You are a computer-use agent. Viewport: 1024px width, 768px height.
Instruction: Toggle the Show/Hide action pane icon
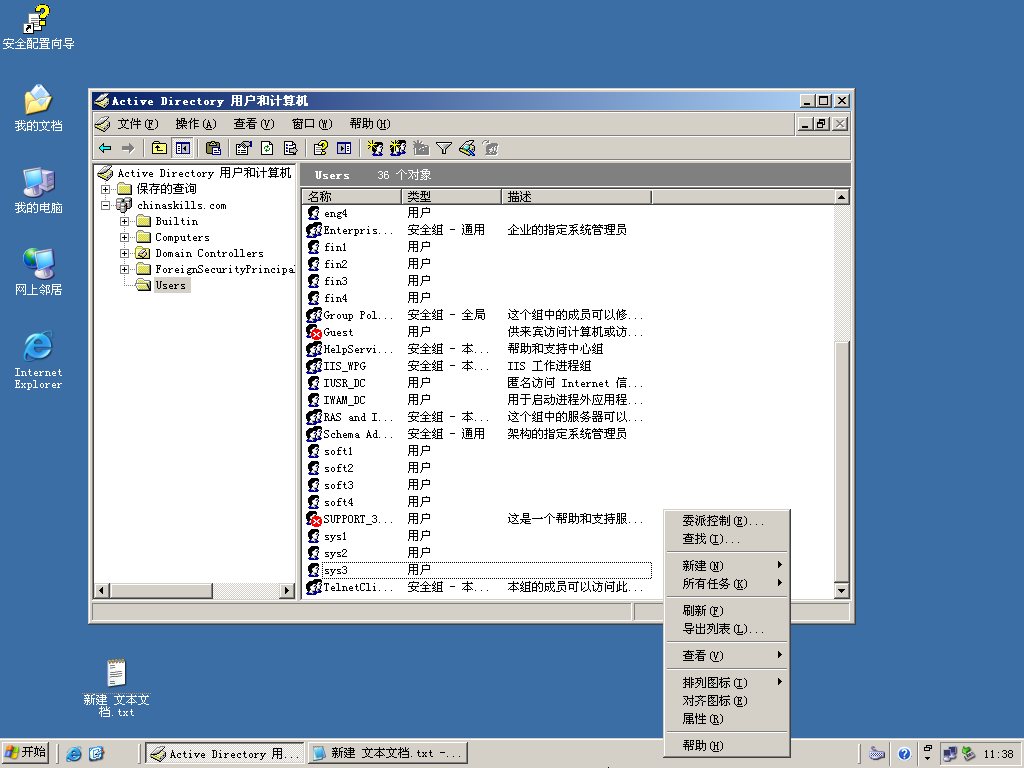pyautogui.click(x=344, y=148)
